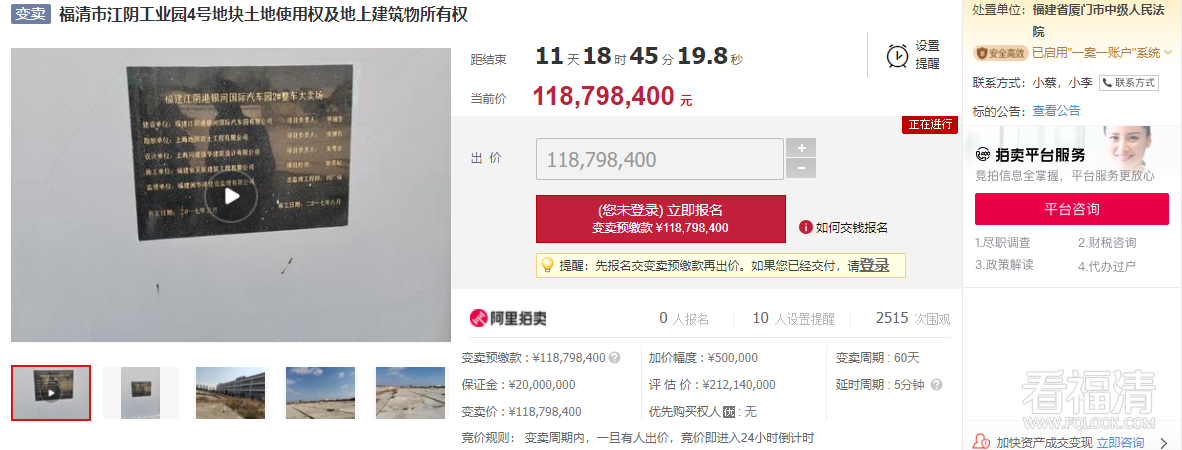Image resolution: width=1182 pixels, height=450 pixels.
Task: Click the red 立即报名 register button
Action: click(x=660, y=219)
